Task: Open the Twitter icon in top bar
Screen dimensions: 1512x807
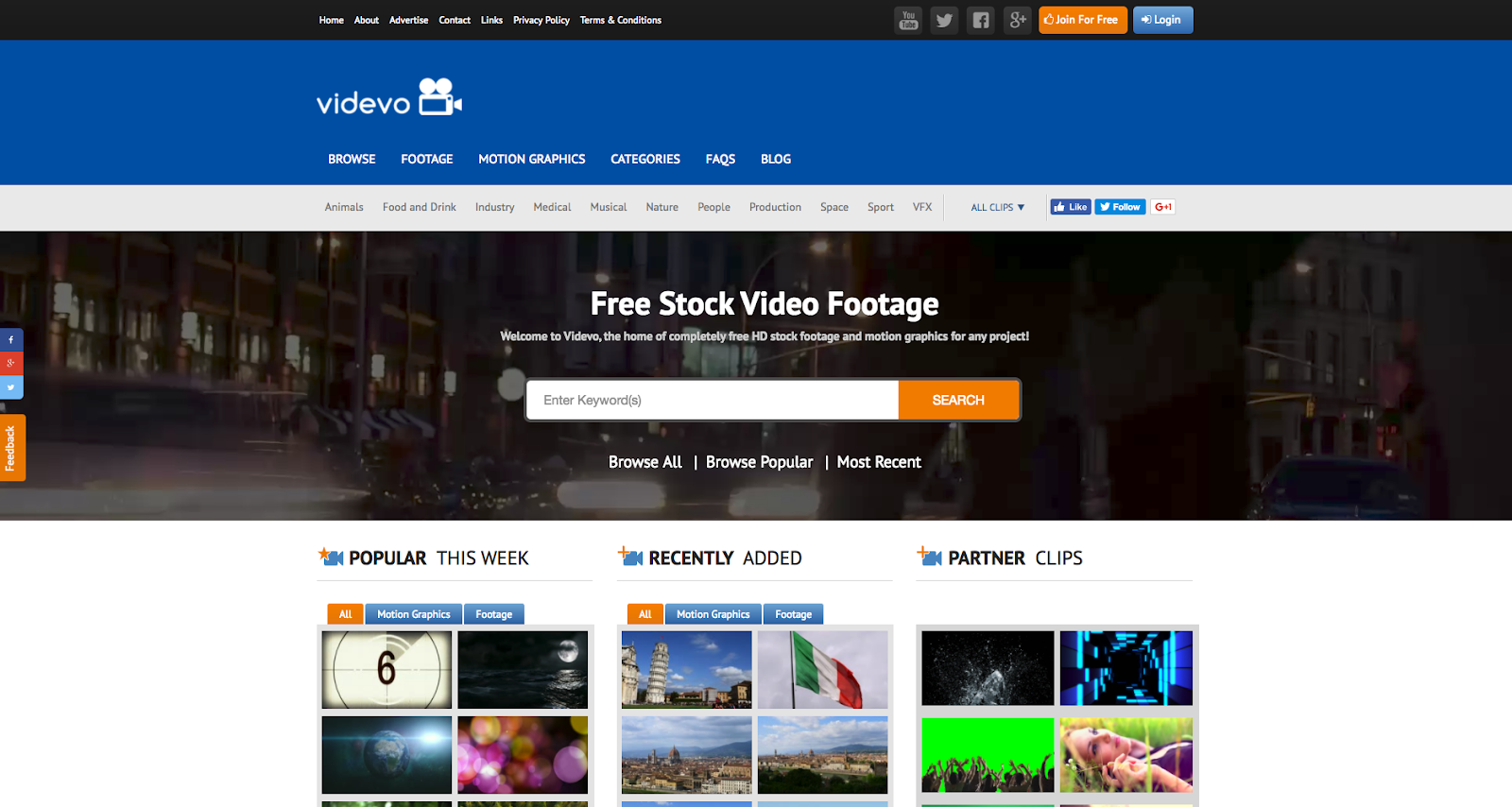Action: [x=944, y=20]
